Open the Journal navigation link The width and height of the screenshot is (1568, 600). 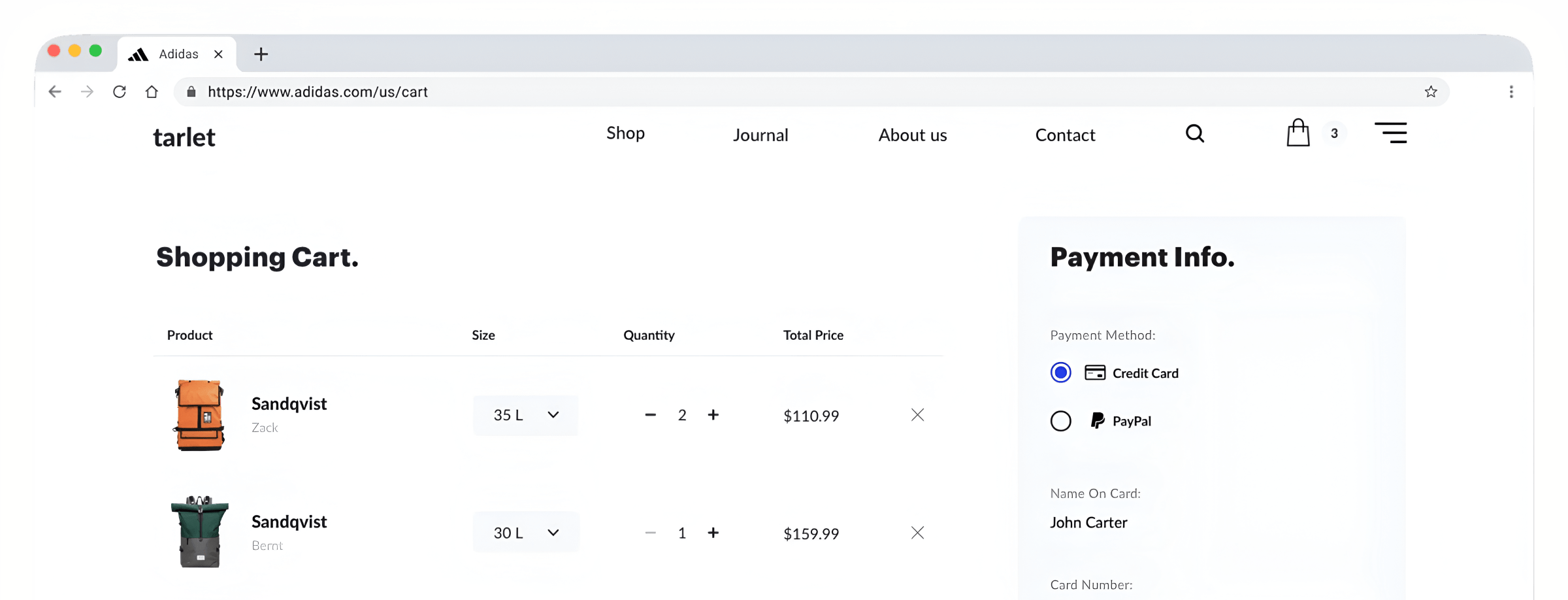tap(760, 135)
